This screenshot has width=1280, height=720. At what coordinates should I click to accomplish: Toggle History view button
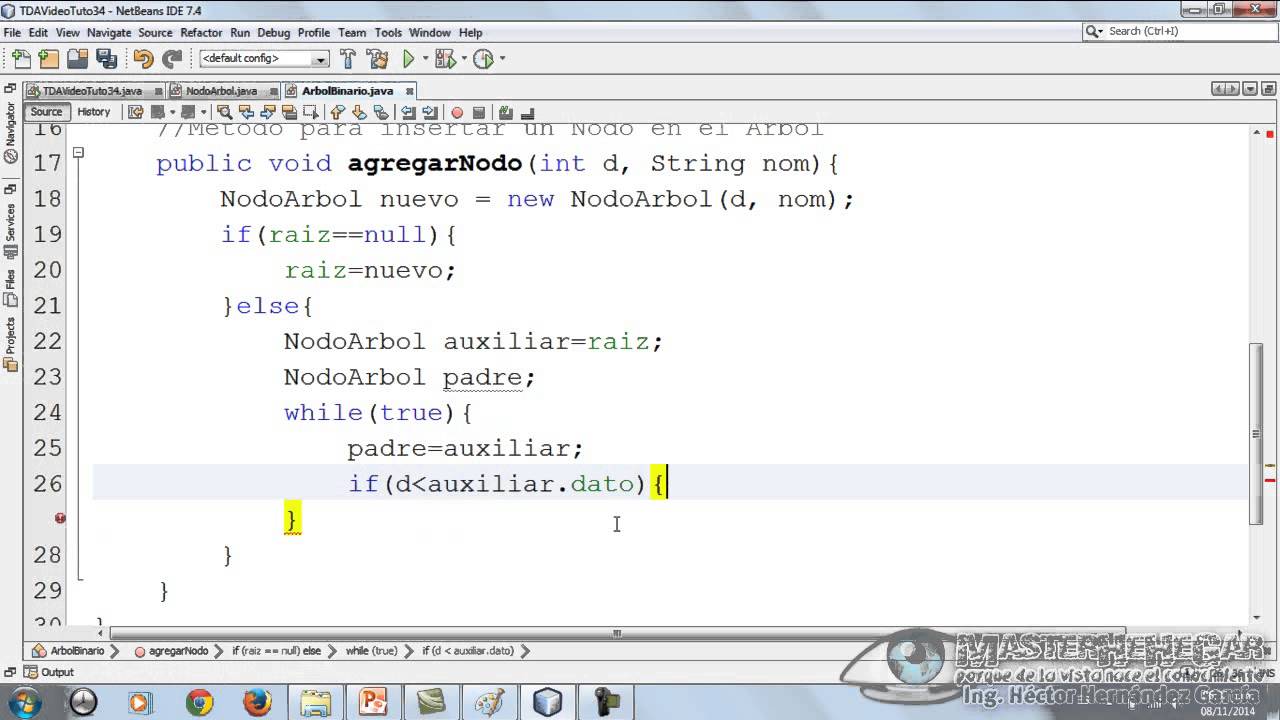(94, 112)
